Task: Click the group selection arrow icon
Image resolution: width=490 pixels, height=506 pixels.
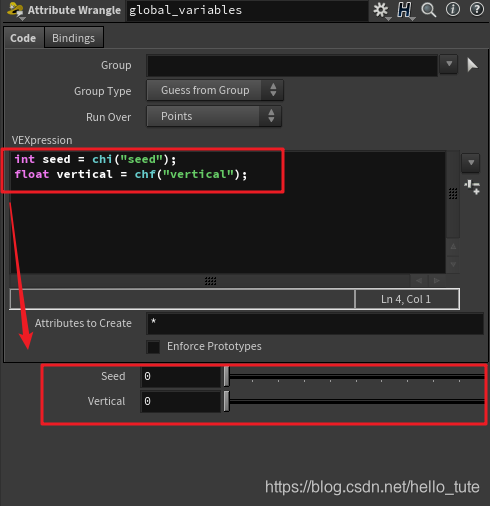Action: coord(472,65)
